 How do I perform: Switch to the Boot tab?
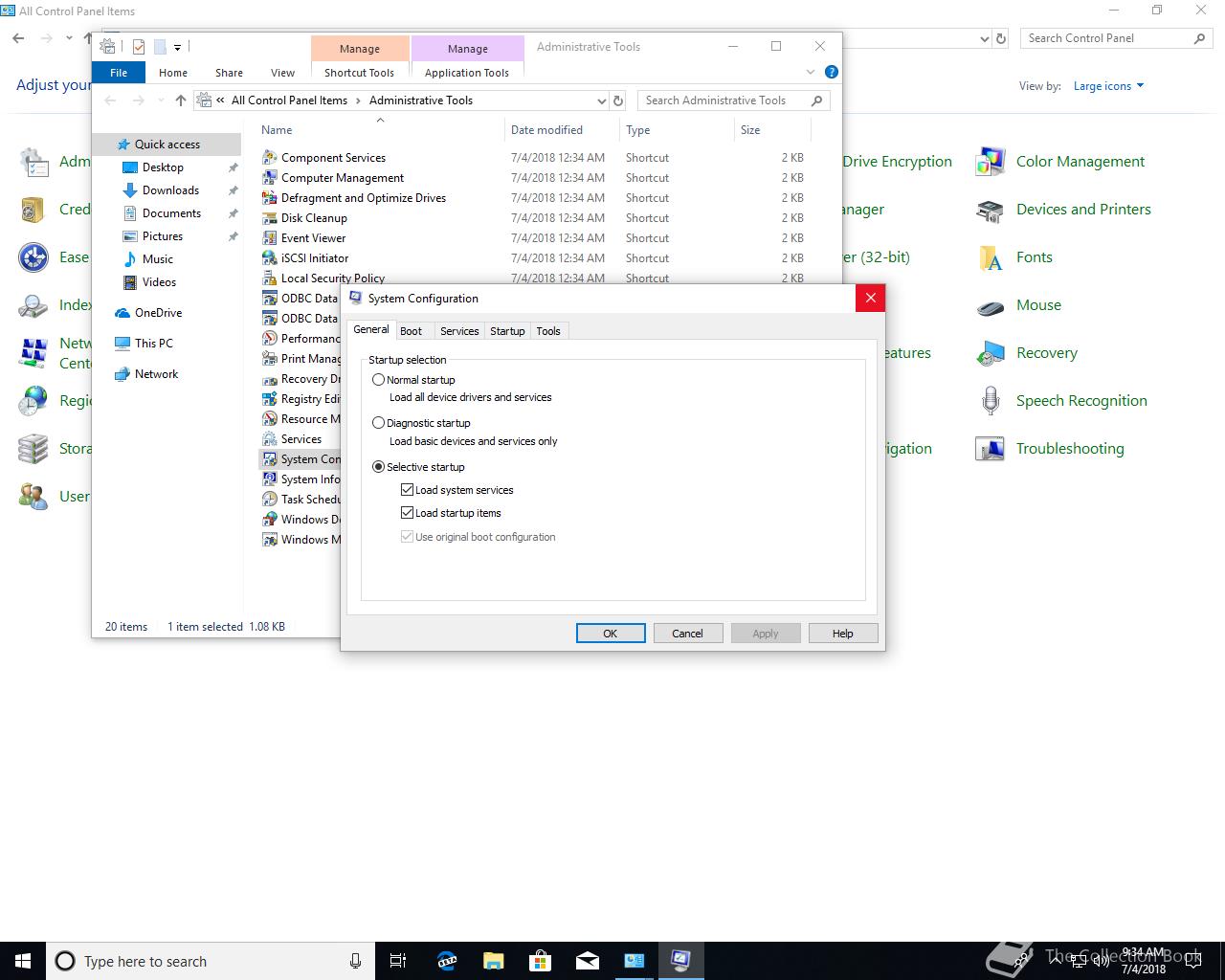click(x=412, y=331)
